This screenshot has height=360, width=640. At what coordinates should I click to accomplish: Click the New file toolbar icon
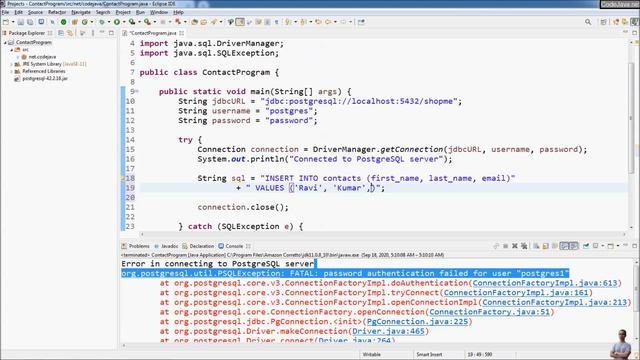tap(6, 22)
